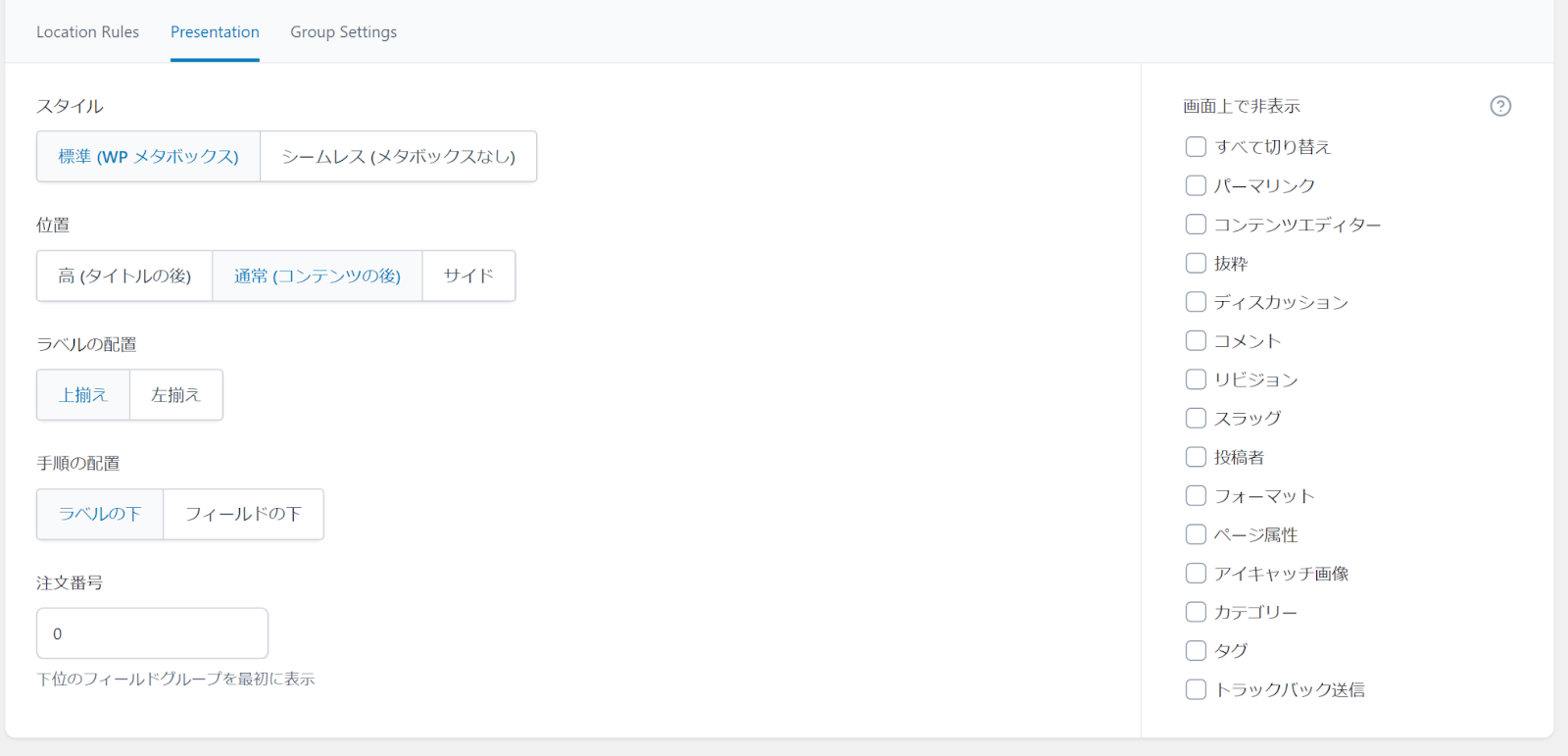Check the リビジョン checkbox

pos(1196,379)
